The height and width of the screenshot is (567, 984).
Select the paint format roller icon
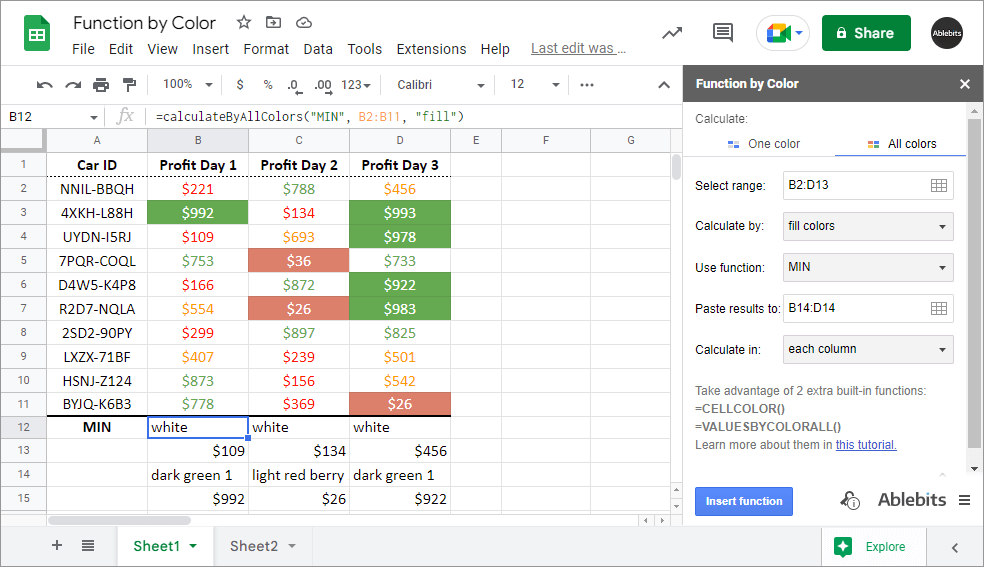(x=128, y=85)
